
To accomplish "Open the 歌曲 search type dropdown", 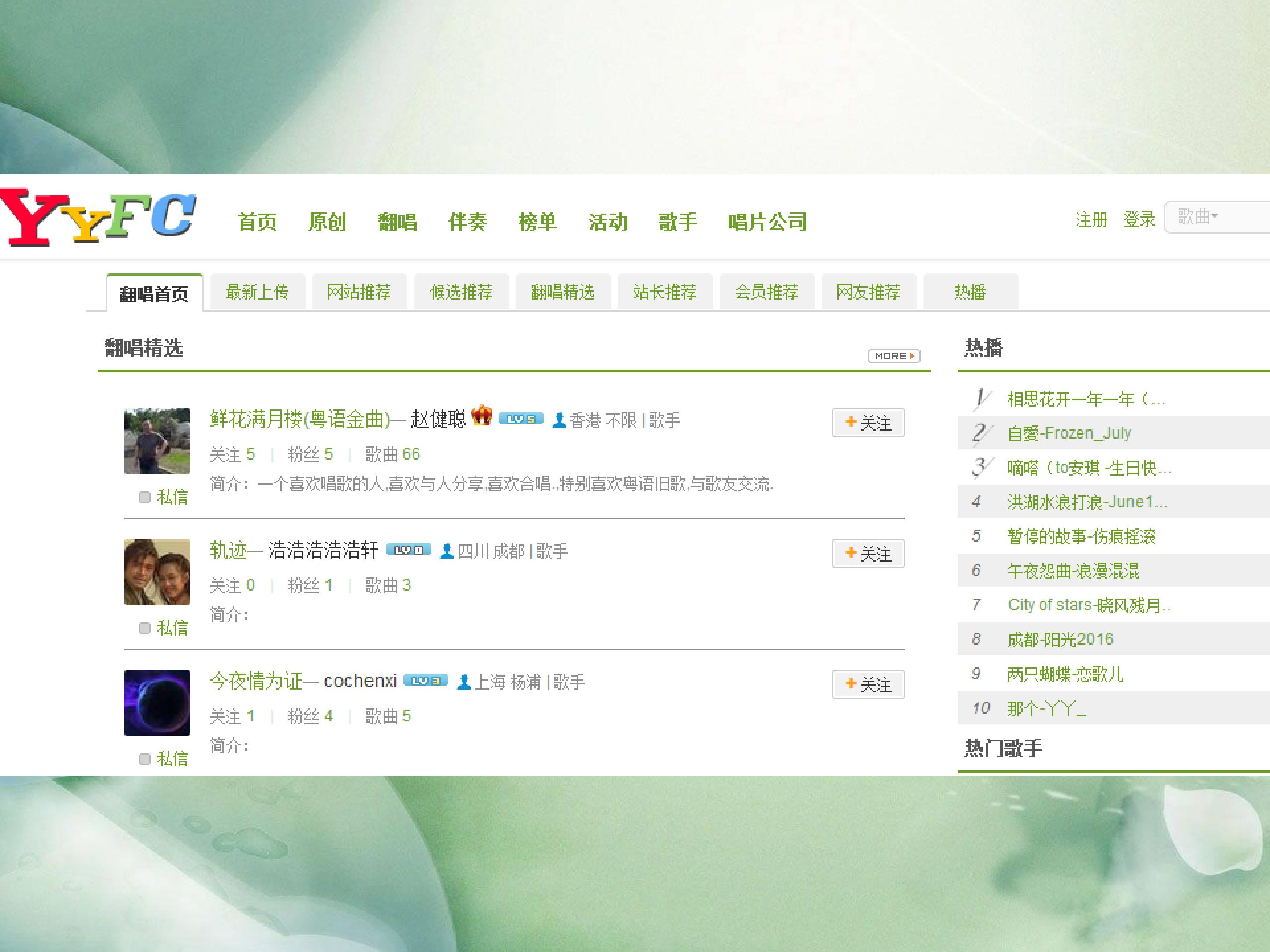I will (x=1198, y=217).
